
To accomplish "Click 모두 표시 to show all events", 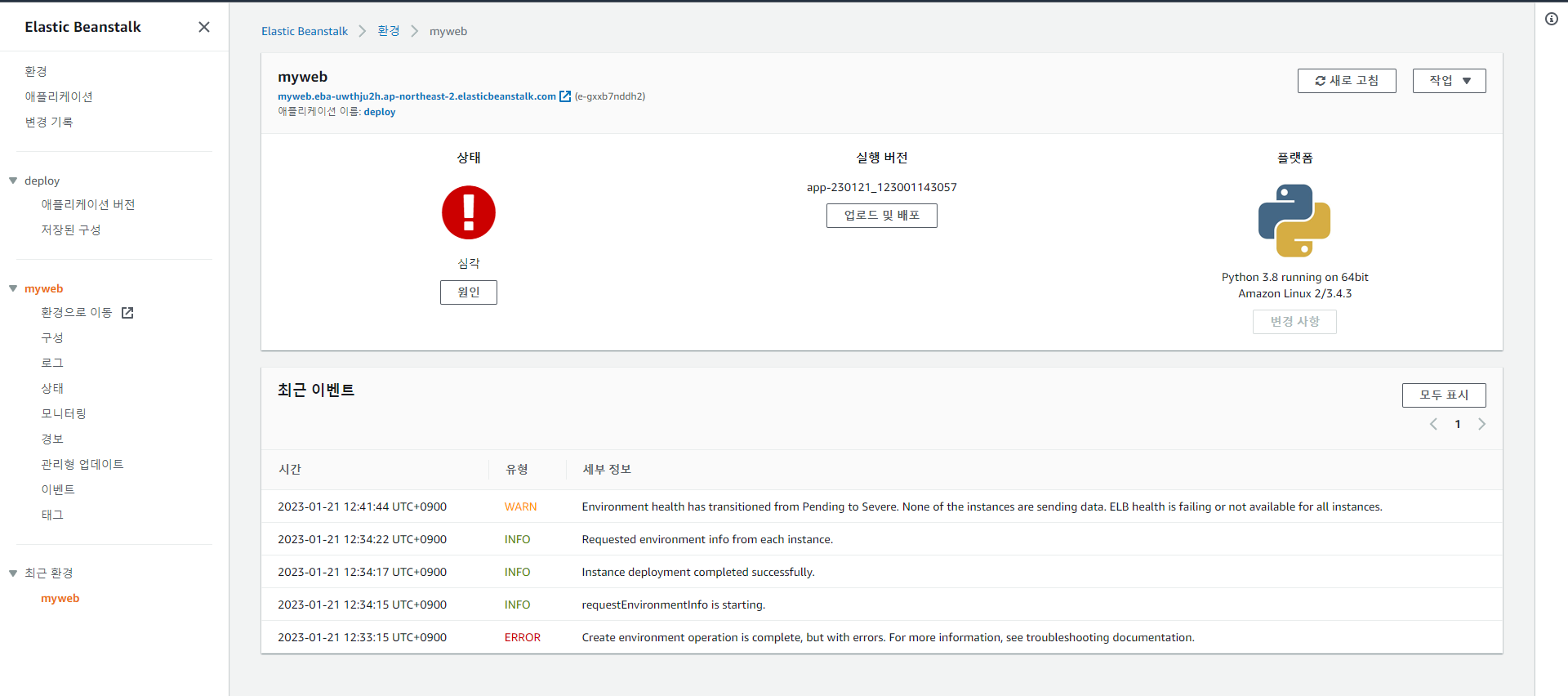I will coord(1444,395).
